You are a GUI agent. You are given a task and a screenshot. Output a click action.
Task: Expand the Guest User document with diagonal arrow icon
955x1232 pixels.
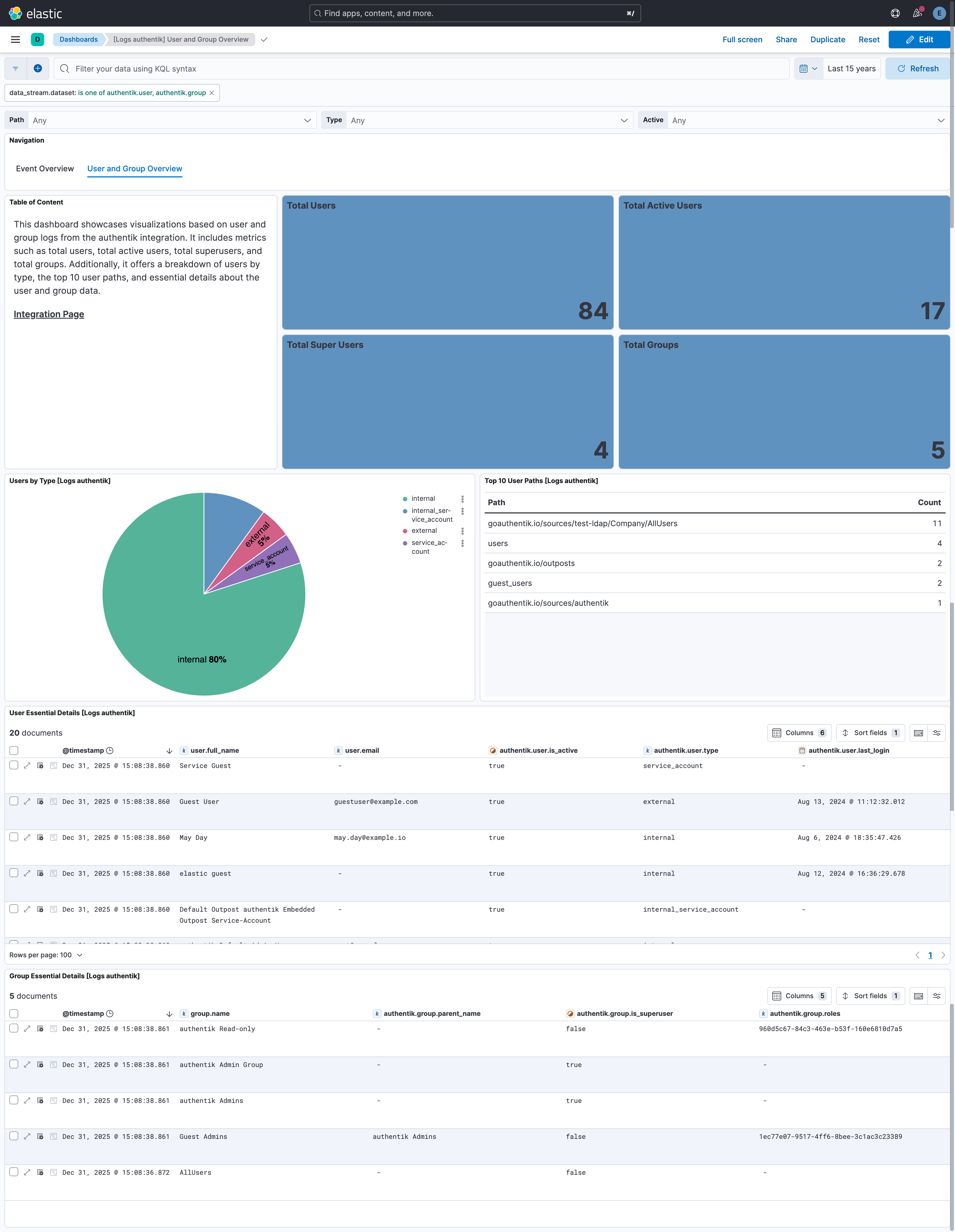[x=27, y=801]
